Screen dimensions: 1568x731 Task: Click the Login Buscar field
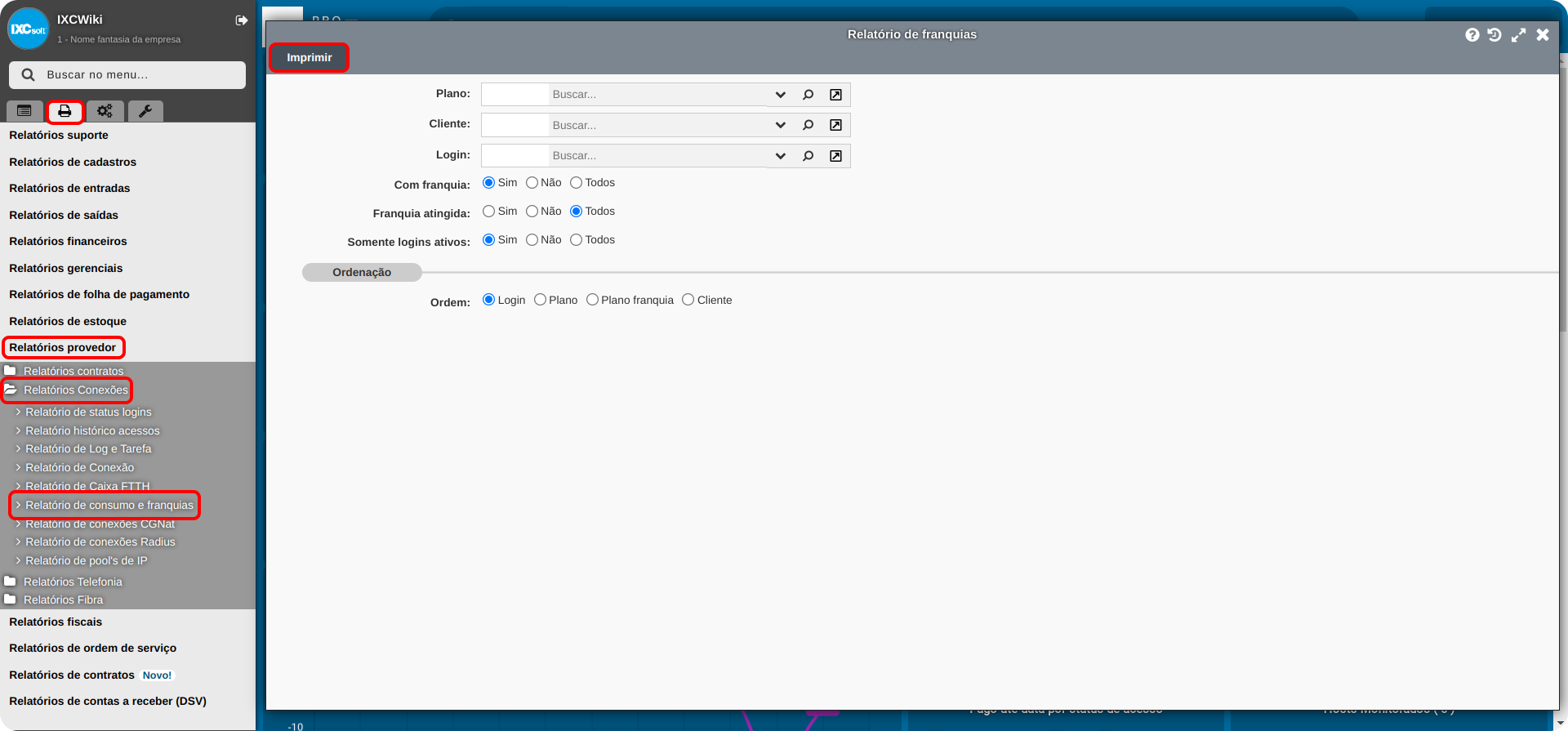coord(658,156)
